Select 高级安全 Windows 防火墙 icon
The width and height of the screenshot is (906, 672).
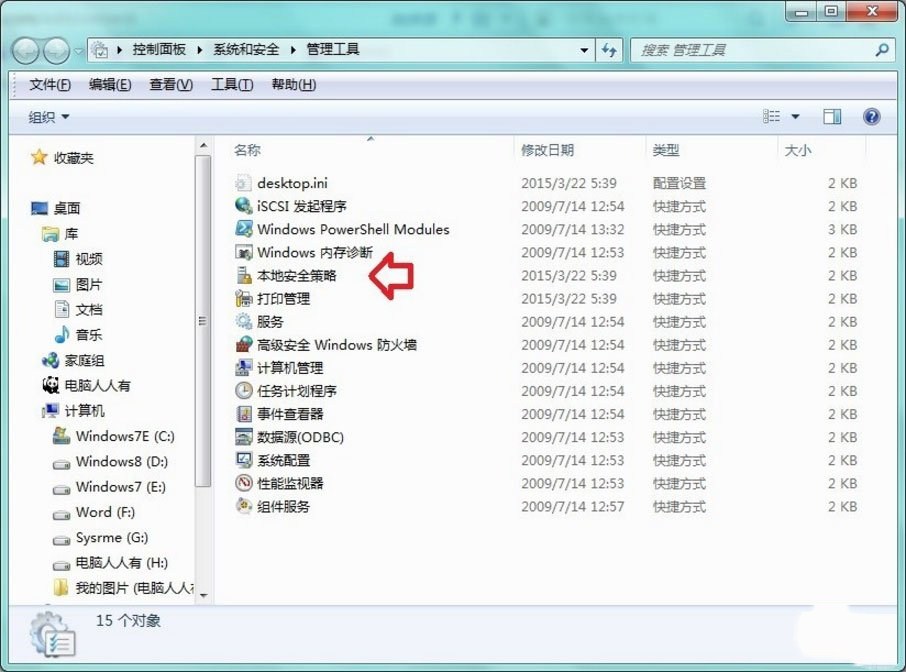(243, 345)
